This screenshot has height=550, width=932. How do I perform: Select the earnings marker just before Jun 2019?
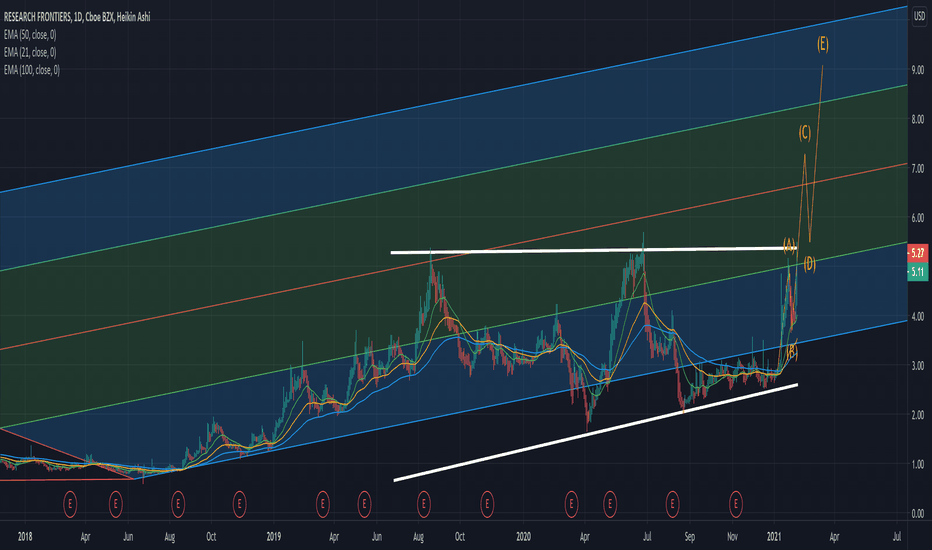364,504
